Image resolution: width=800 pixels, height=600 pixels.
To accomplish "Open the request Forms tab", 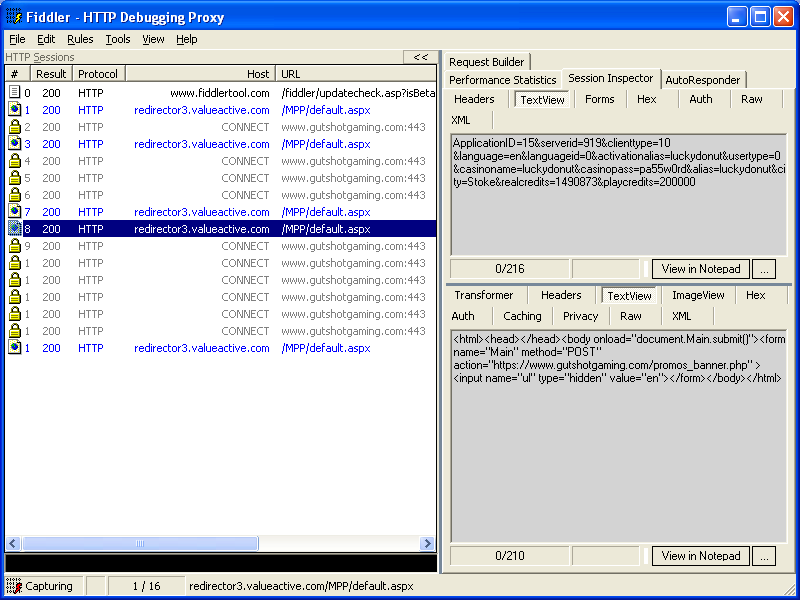I will 599,99.
